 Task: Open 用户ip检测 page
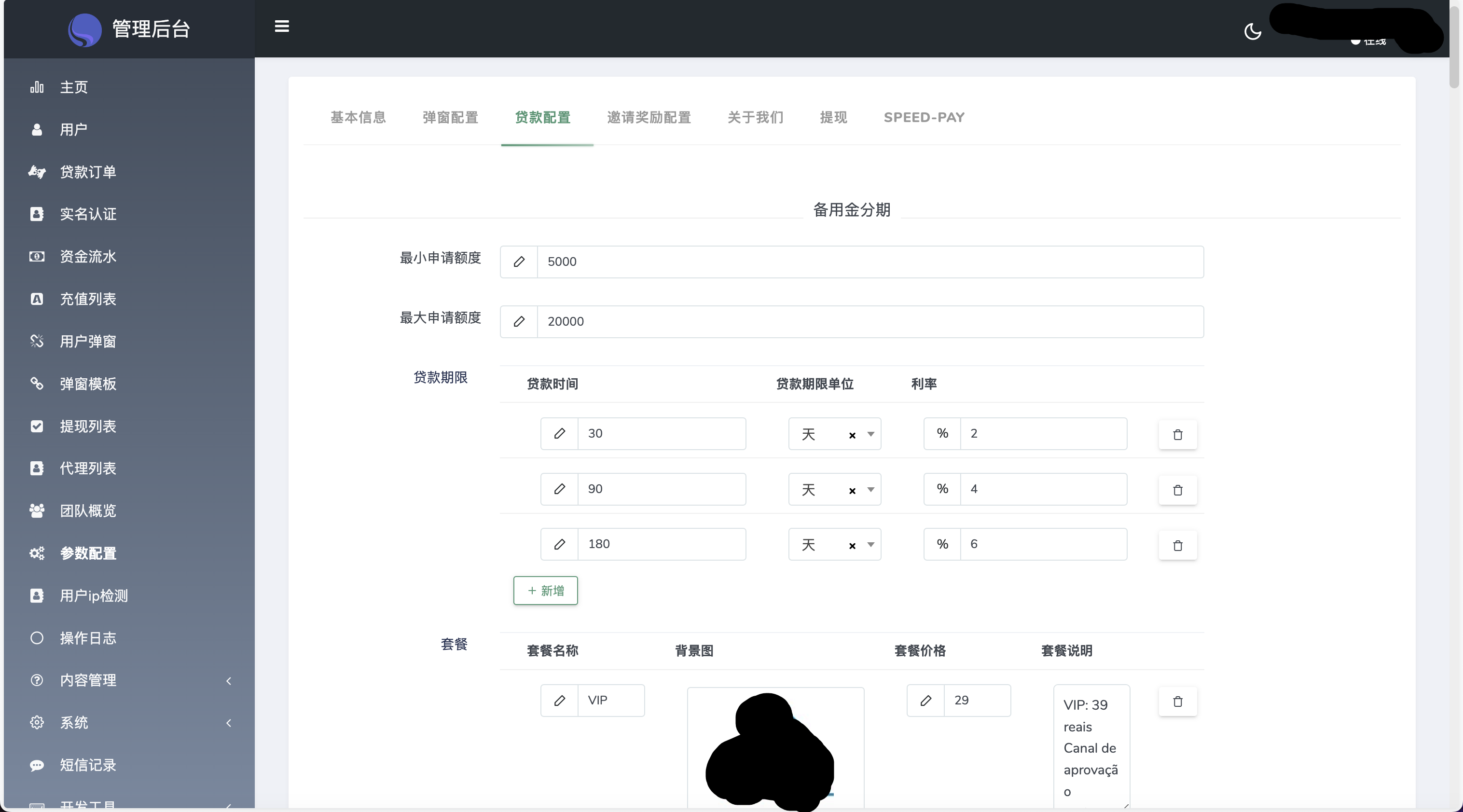tap(94, 596)
